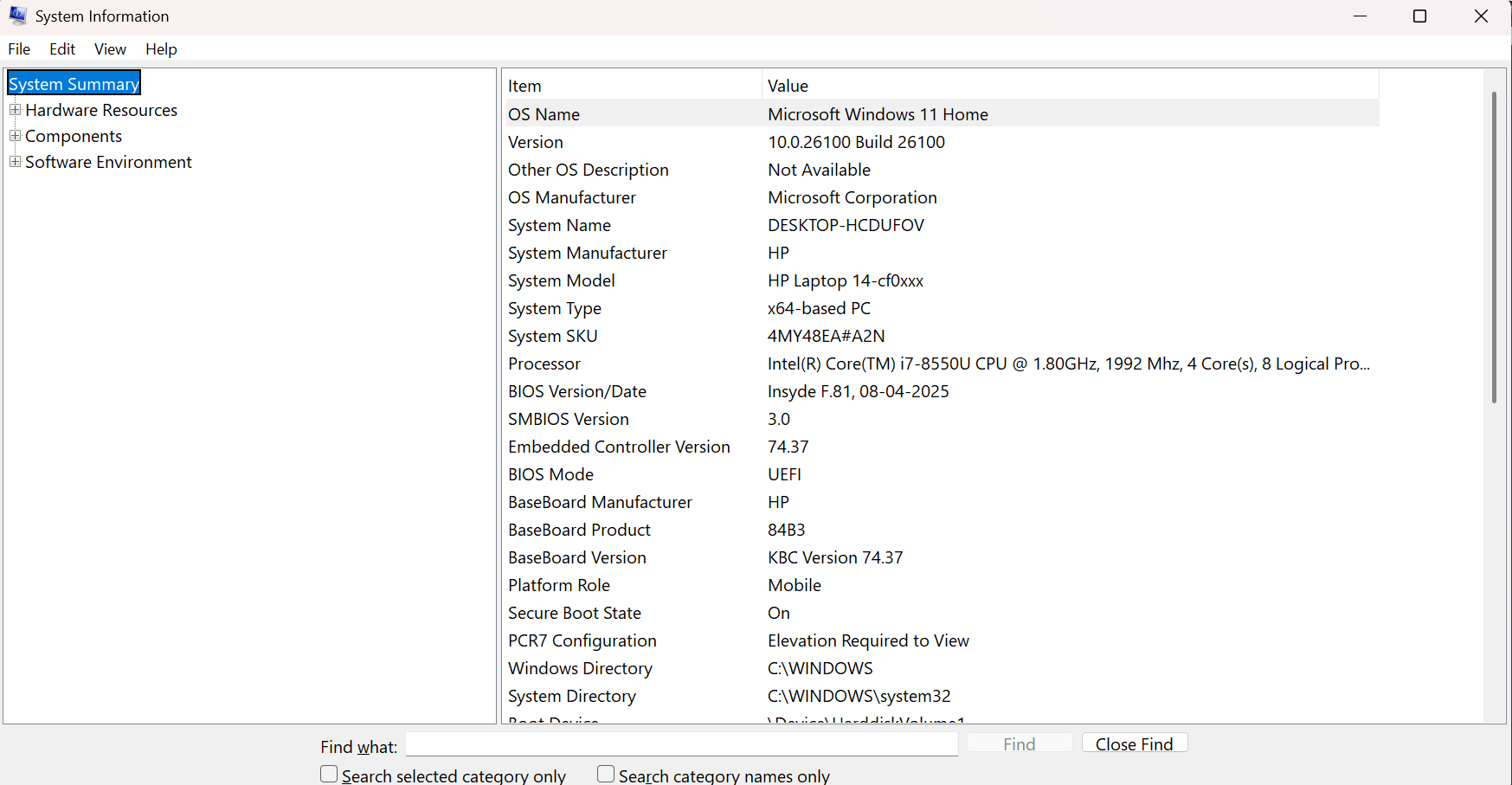Click the value 84B3

click(786, 530)
